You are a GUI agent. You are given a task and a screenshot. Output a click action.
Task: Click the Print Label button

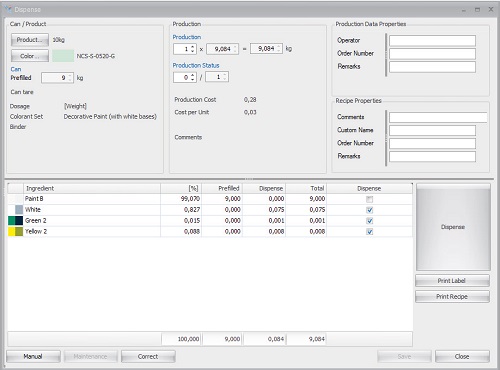[452, 281]
